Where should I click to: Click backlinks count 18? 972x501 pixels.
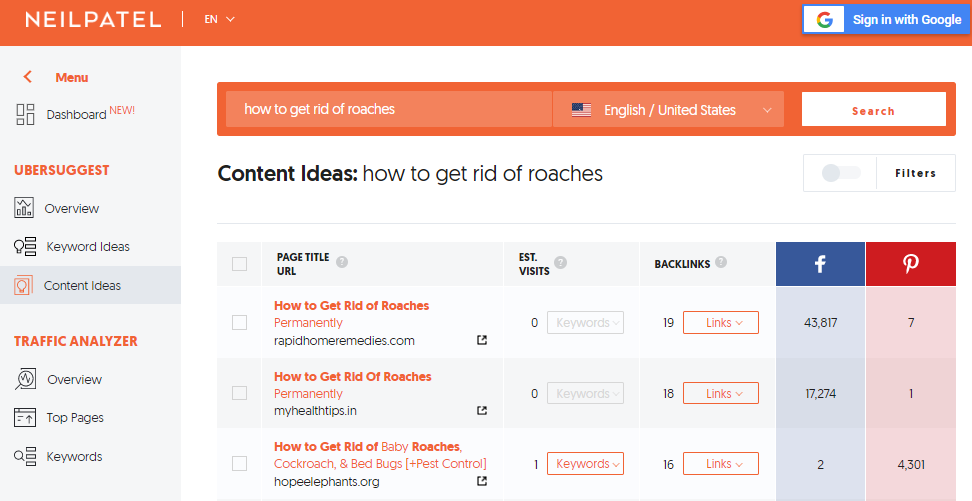click(668, 393)
